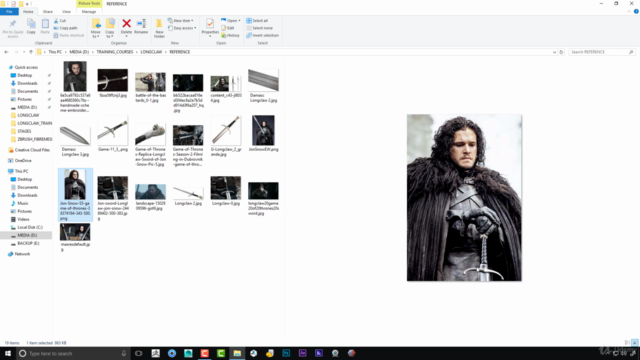640x360 pixels.
Task: Click the Task View taskbar icon
Action: click(139, 353)
